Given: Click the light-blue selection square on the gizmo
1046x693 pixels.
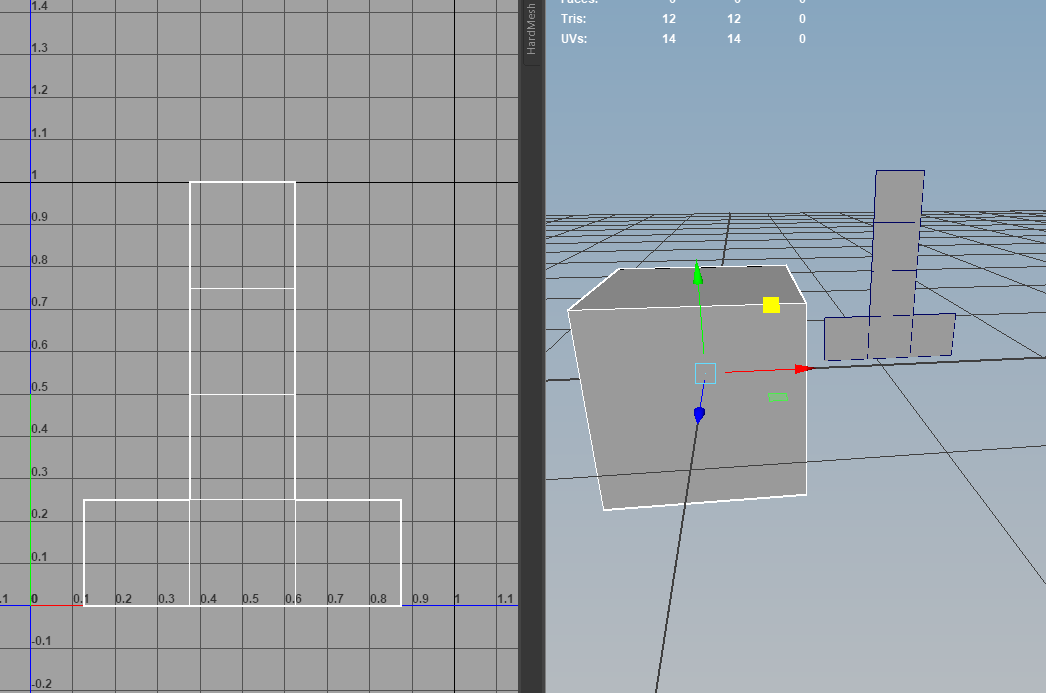Looking at the screenshot, I should pyautogui.click(x=706, y=372).
